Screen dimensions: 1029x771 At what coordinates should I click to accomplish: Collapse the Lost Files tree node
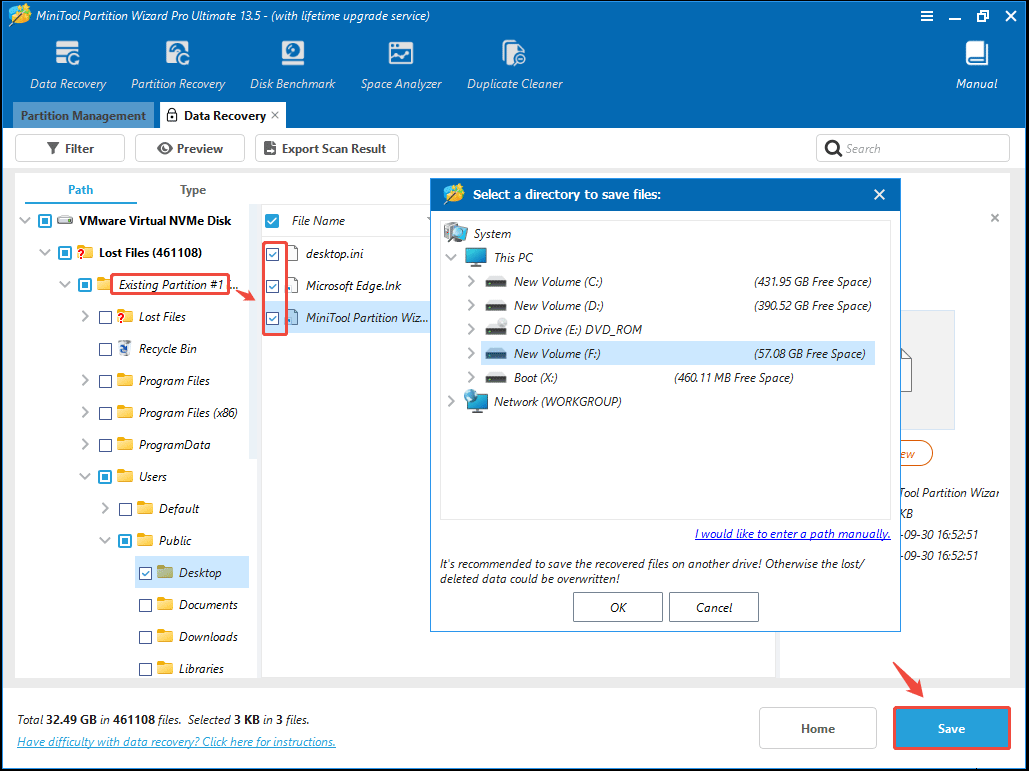click(x=44, y=252)
